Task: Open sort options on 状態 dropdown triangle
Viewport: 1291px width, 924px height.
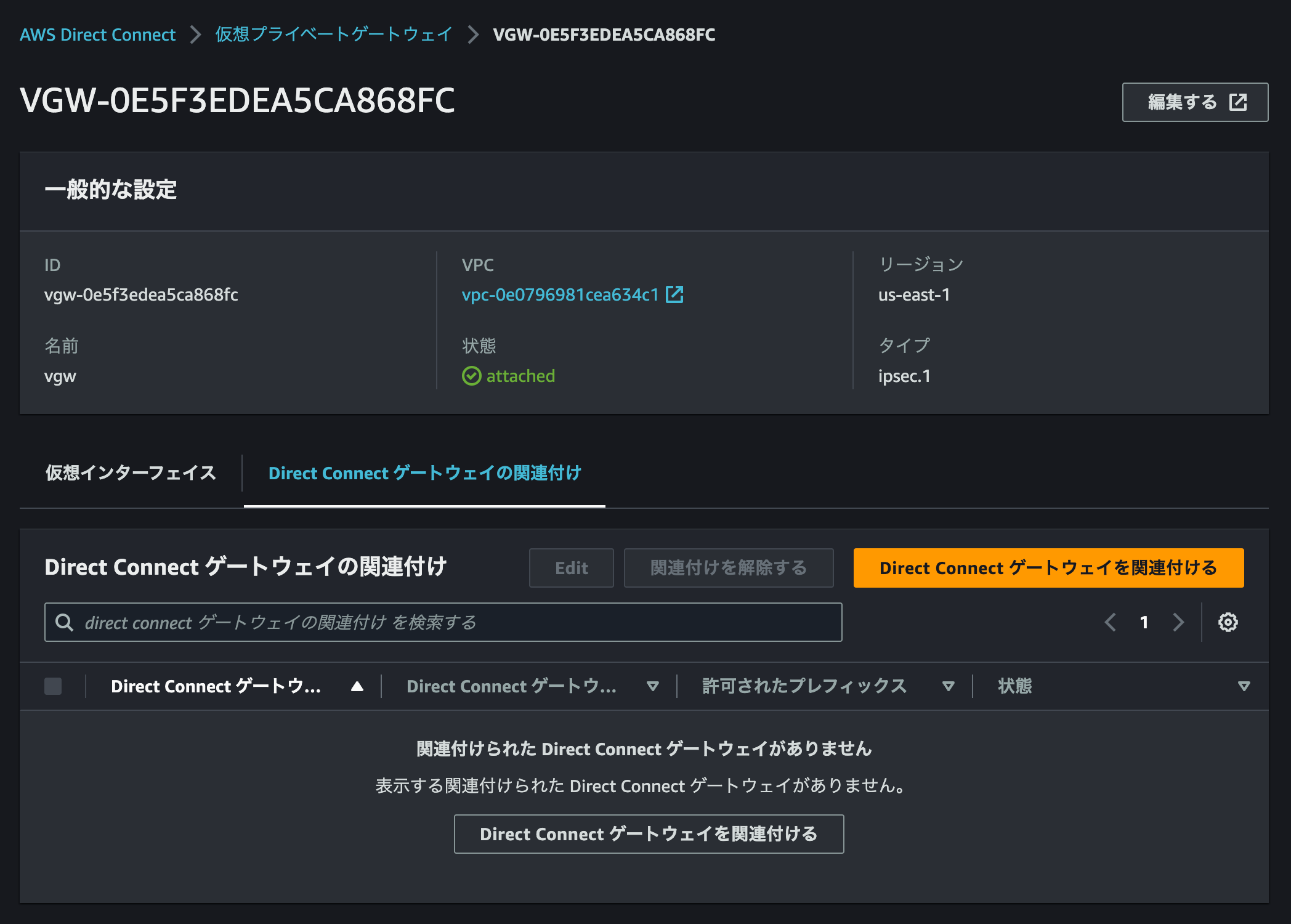Action: 1245,686
